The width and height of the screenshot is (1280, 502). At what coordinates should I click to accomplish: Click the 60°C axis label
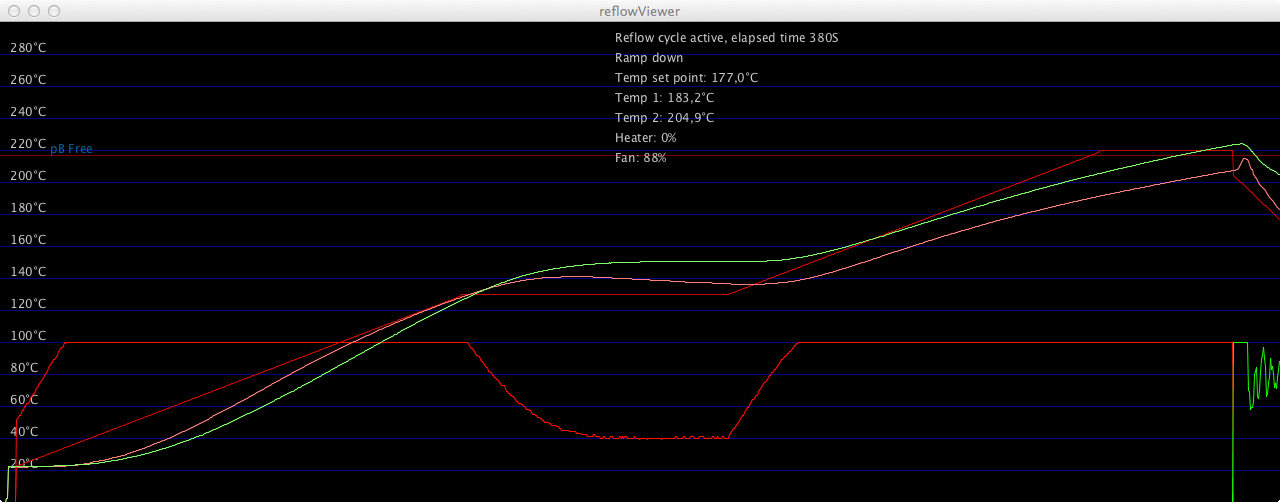coord(24,400)
